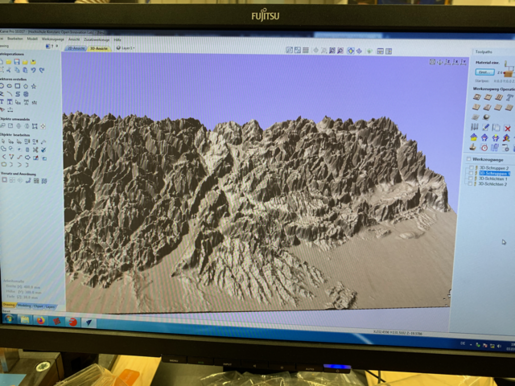This screenshot has height=386, width=515.
Task: Open an existing file via the folder icon
Action: click(9, 62)
